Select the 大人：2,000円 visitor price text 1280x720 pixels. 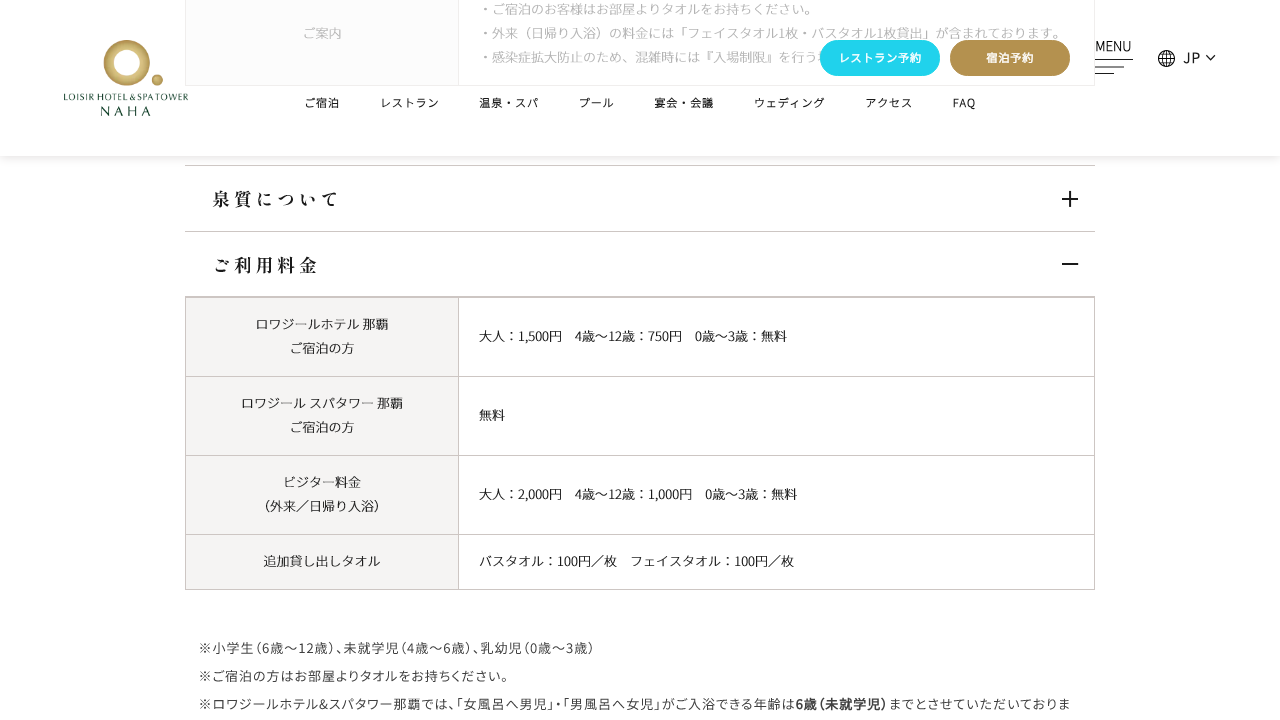tap(521, 495)
